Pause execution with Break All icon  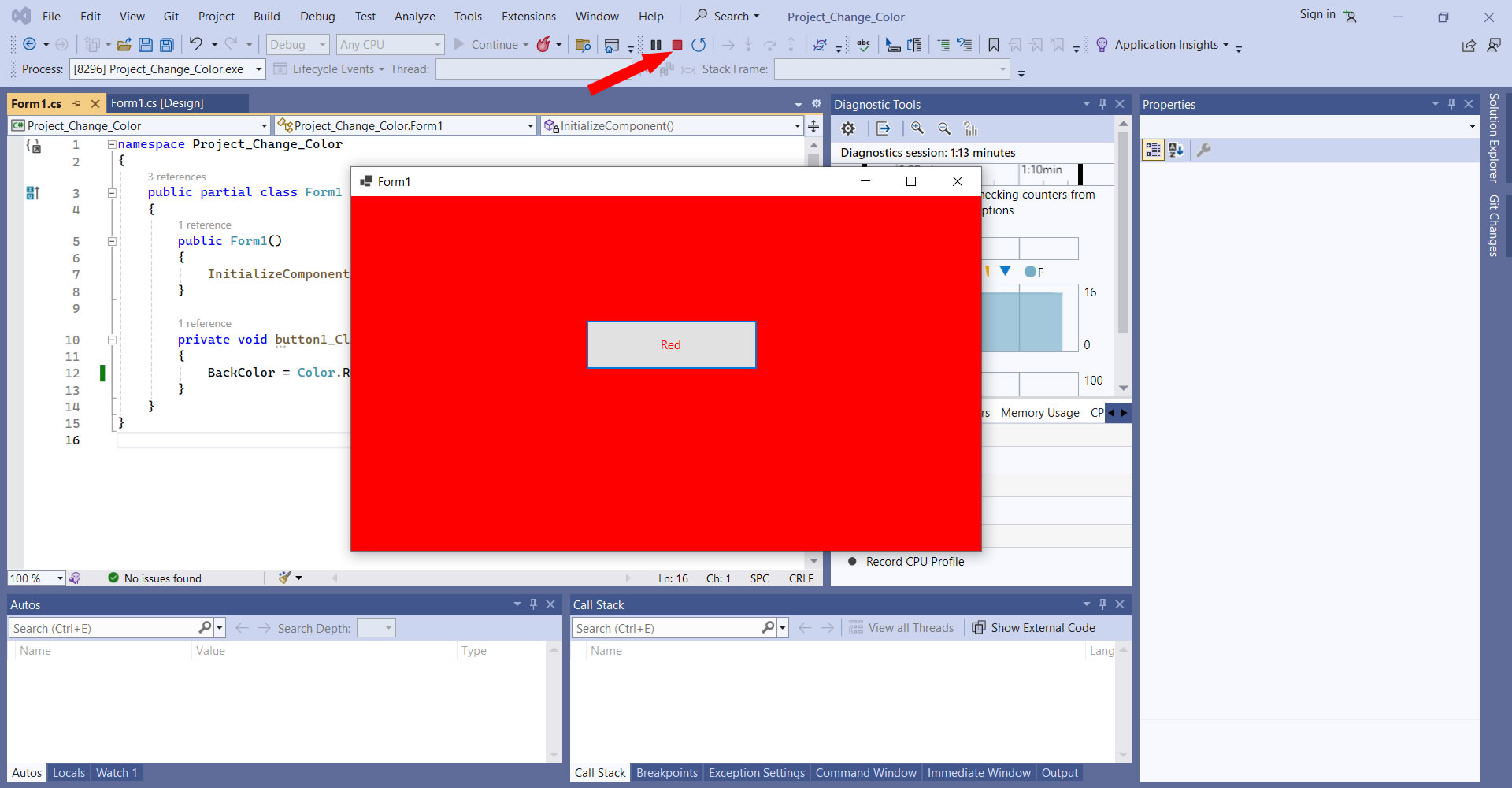pyautogui.click(x=655, y=45)
